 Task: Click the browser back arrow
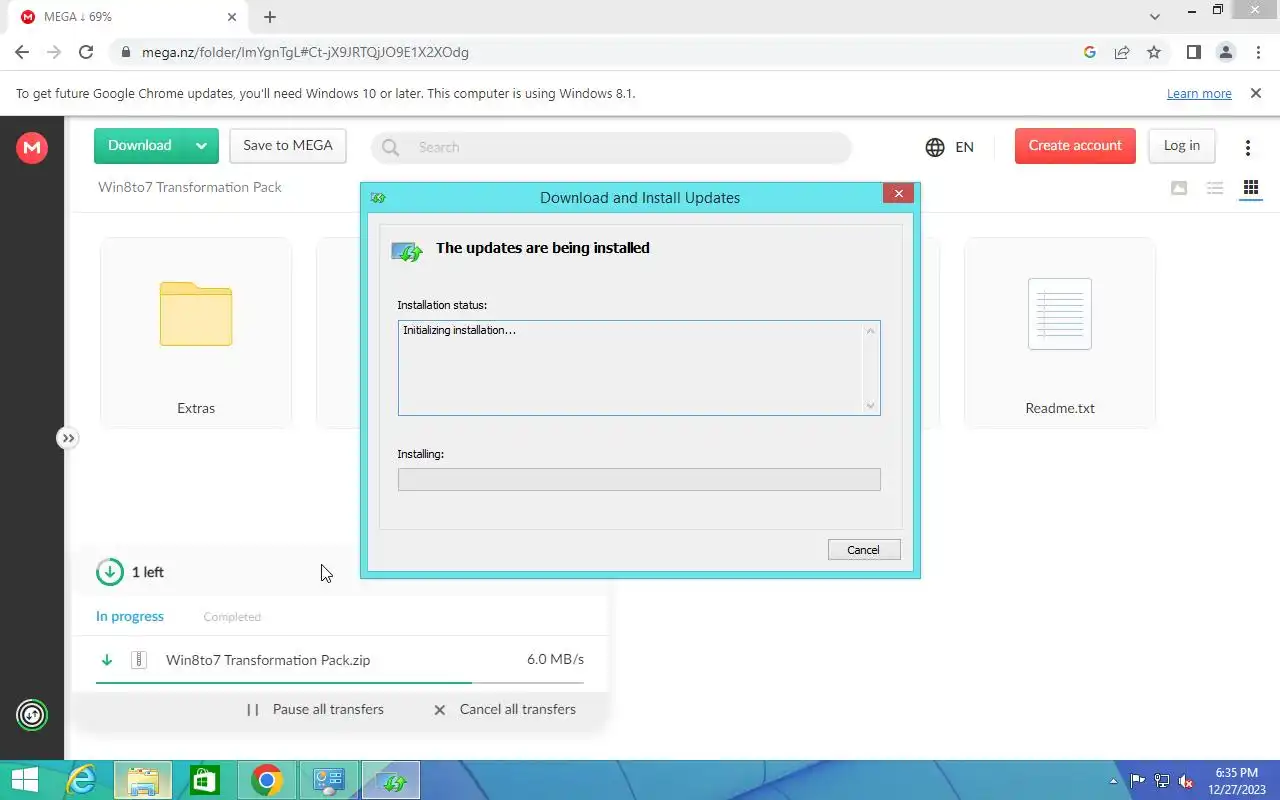[x=22, y=52]
